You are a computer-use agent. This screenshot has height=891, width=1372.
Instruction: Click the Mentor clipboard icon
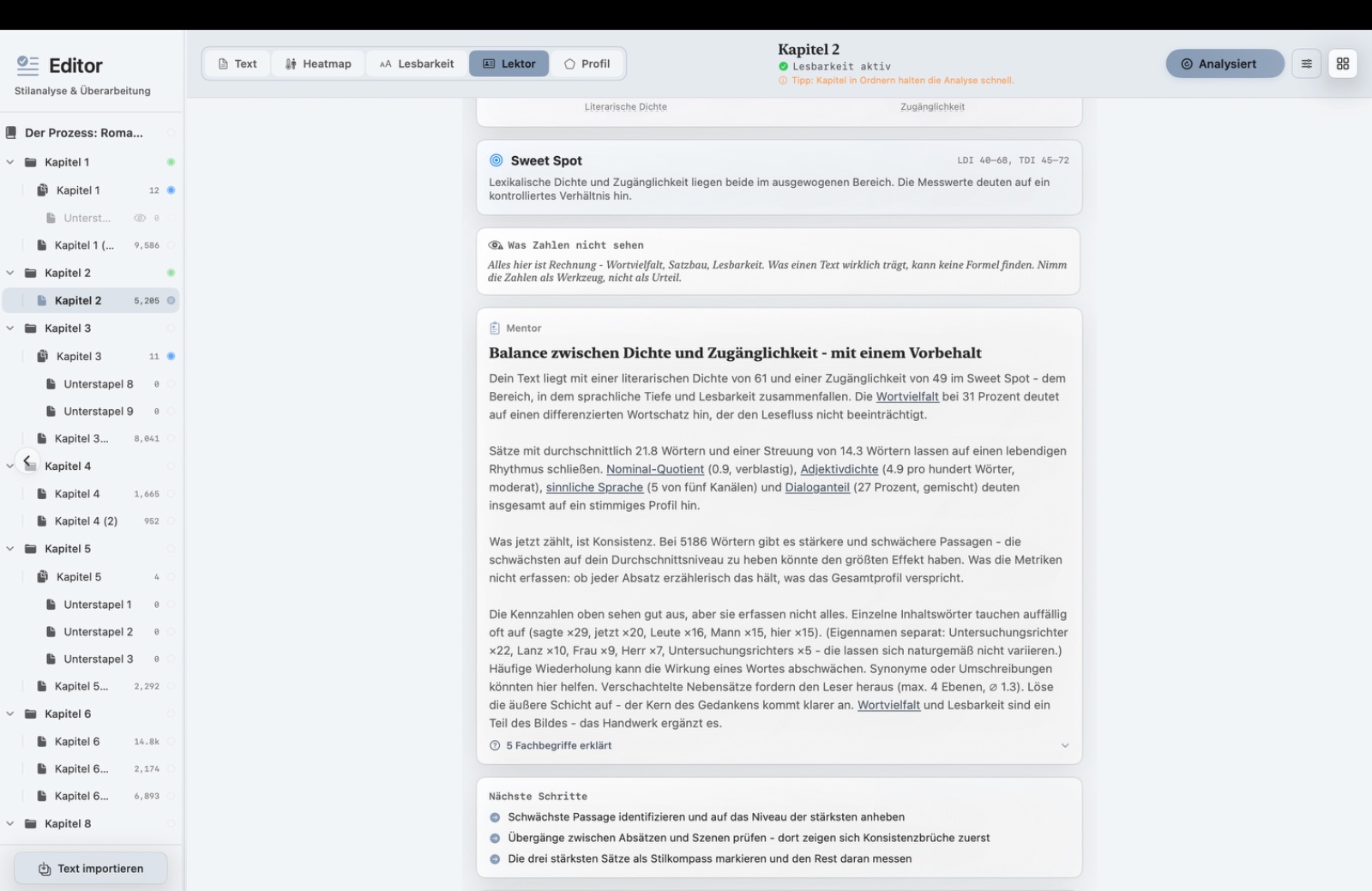[495, 328]
